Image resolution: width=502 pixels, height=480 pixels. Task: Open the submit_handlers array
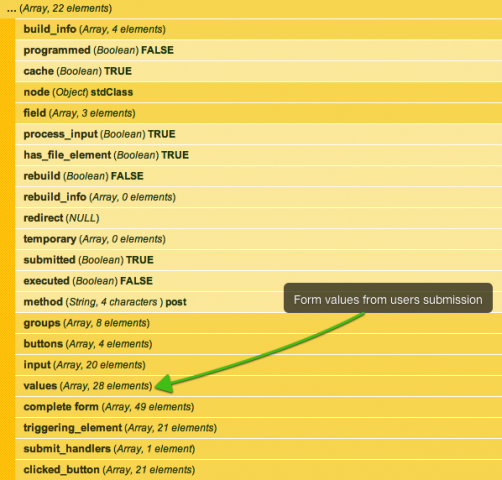click(x=258, y=449)
